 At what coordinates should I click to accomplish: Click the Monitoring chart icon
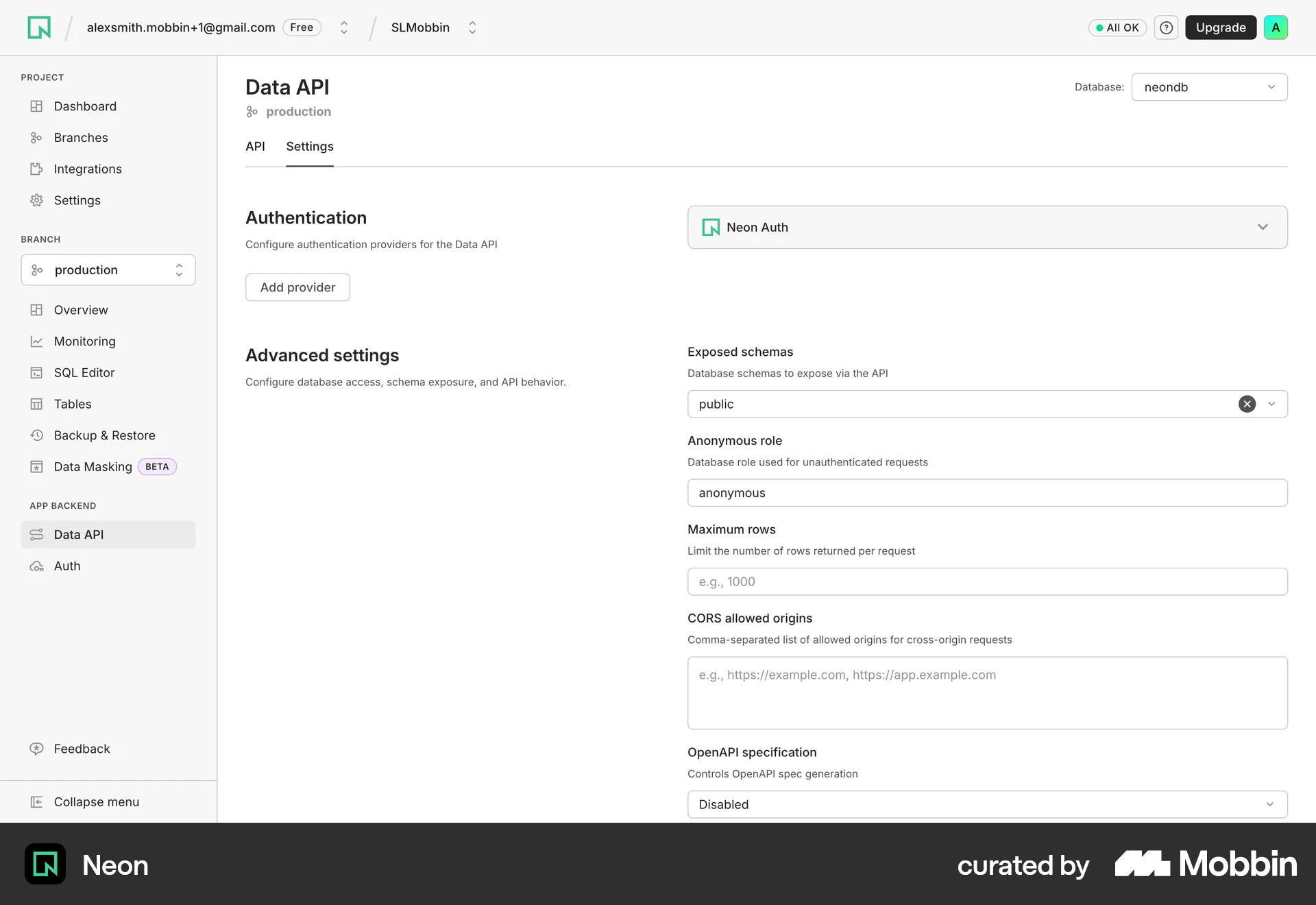tap(36, 341)
